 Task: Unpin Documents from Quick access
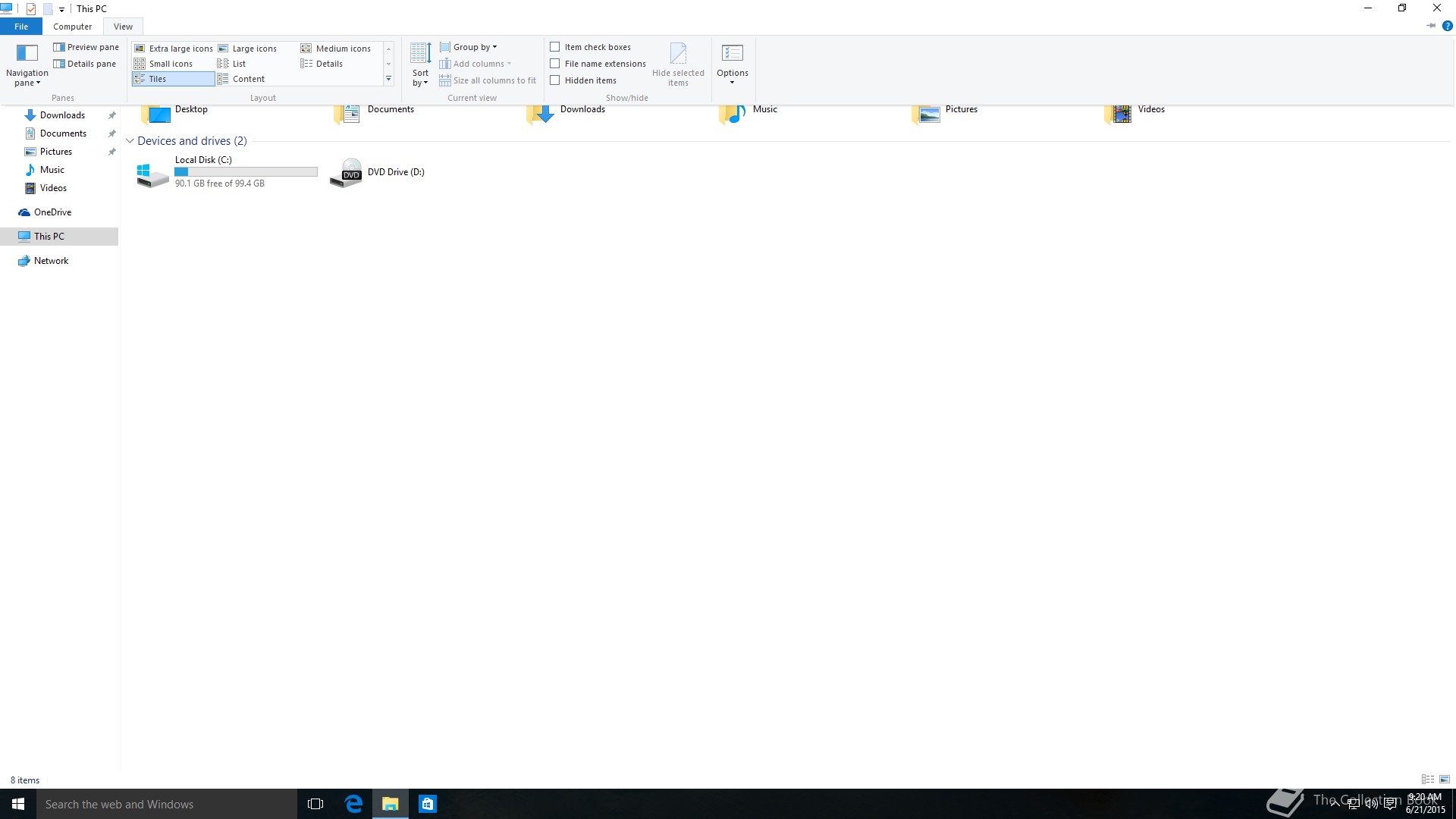(x=111, y=133)
